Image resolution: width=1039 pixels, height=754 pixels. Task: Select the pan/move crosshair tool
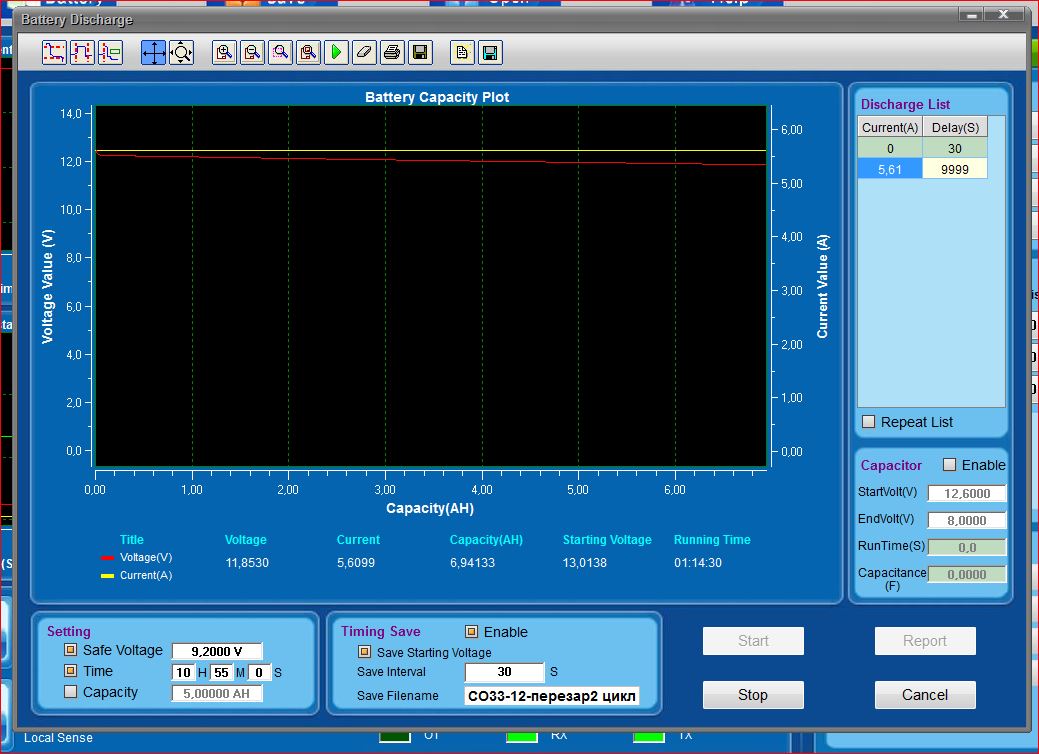click(x=153, y=53)
